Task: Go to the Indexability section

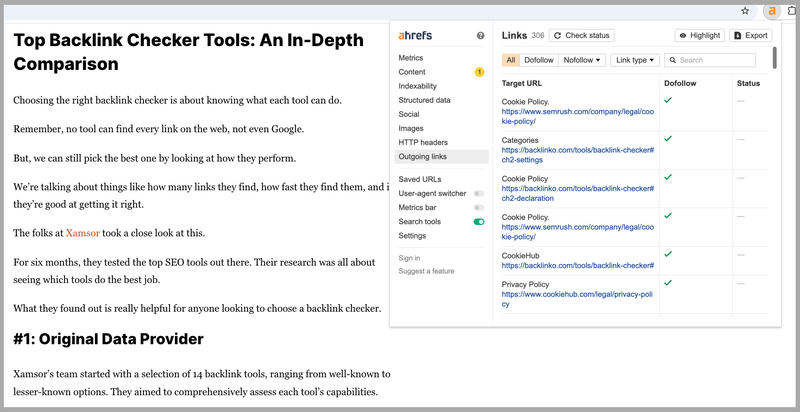Action: click(417, 86)
